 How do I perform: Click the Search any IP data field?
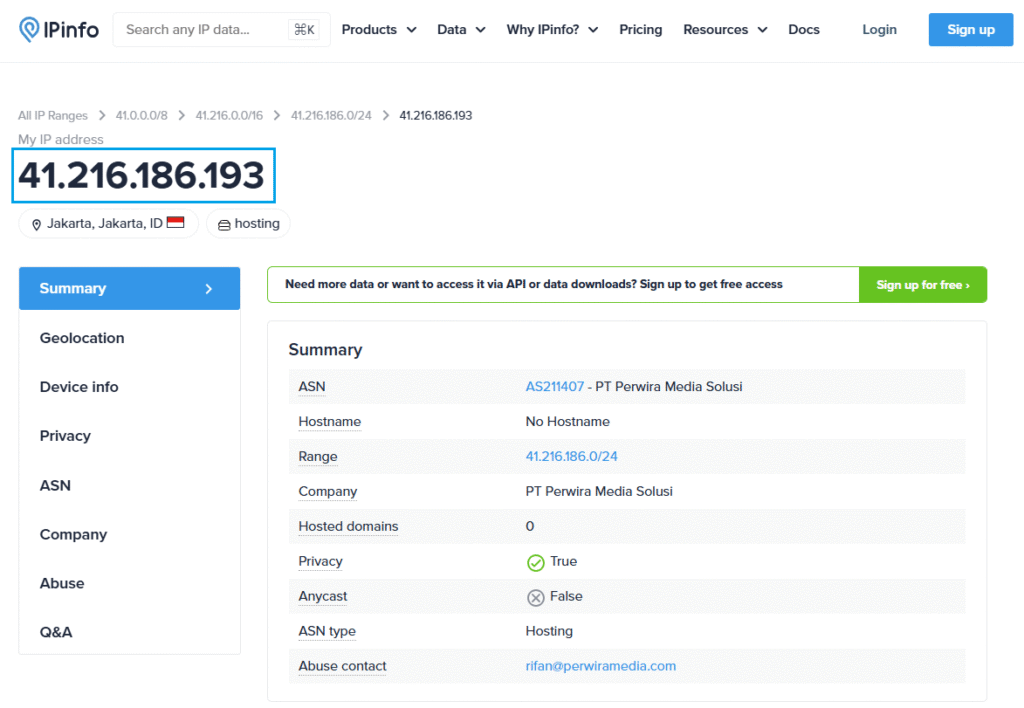(x=221, y=29)
